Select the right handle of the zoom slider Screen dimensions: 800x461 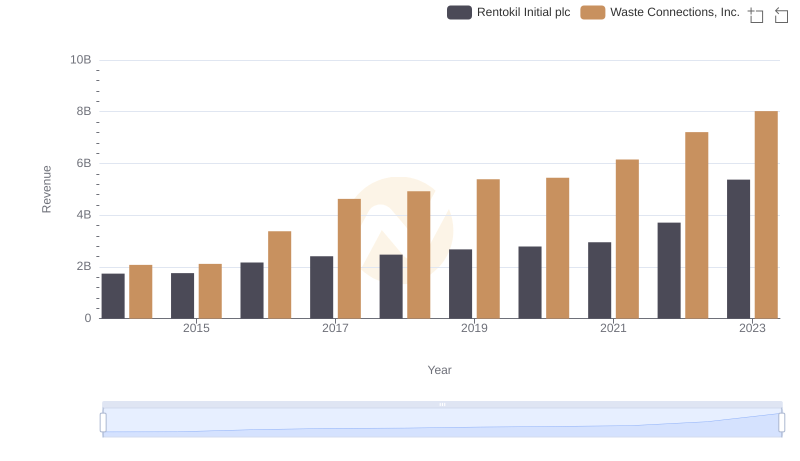coord(782,423)
